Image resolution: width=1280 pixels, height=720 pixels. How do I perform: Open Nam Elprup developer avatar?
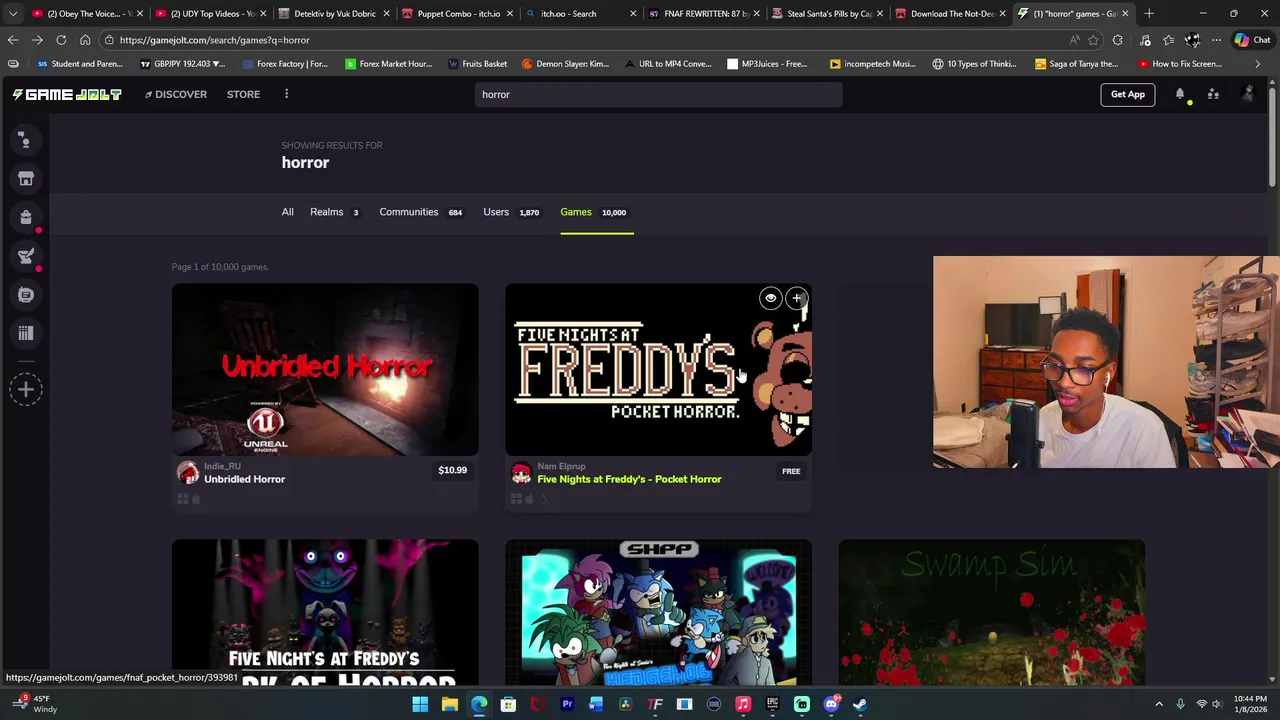click(x=520, y=473)
